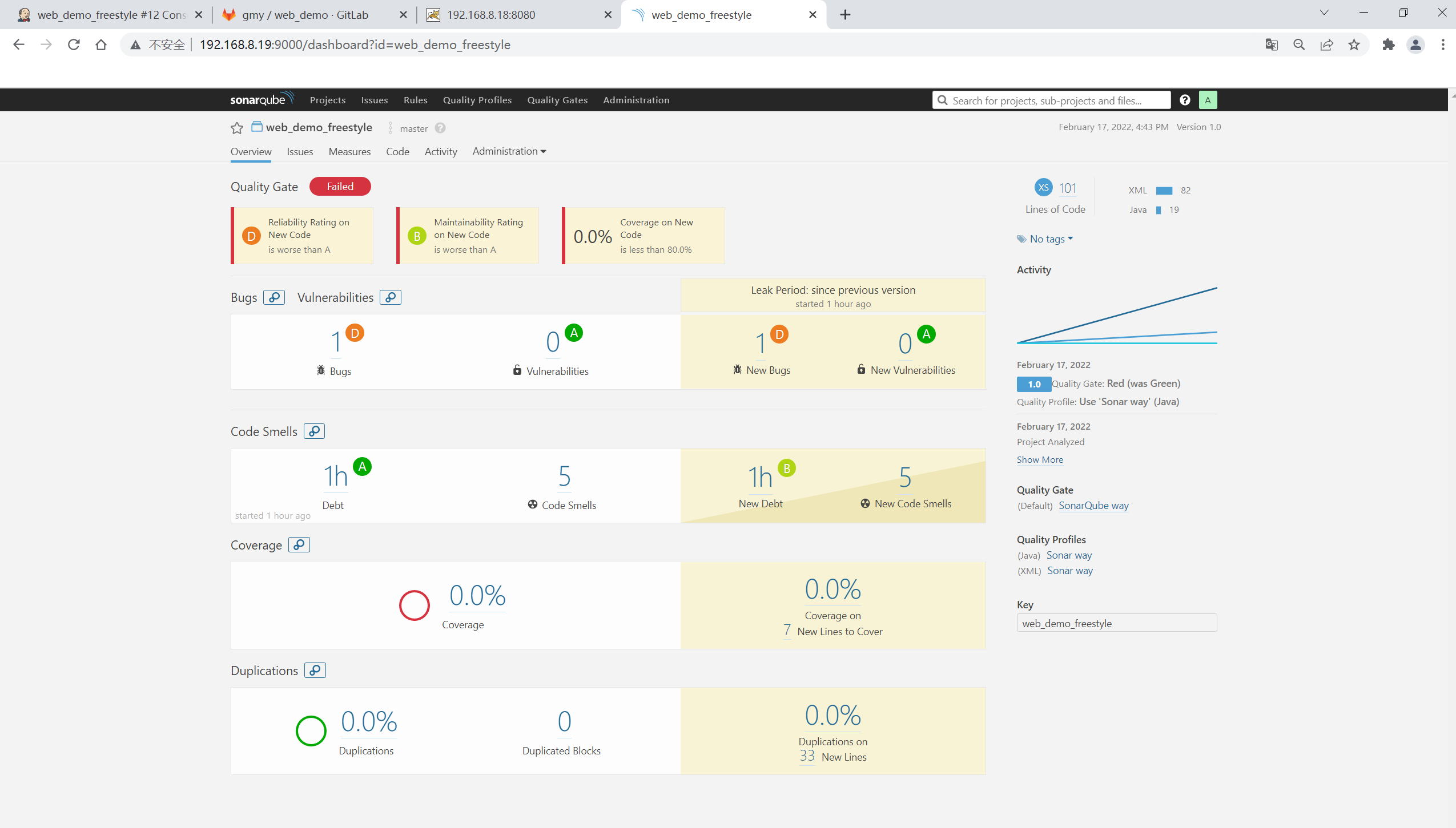Focus the search projects input field
Viewport: 1456px width, 828px height.
click(x=1051, y=100)
